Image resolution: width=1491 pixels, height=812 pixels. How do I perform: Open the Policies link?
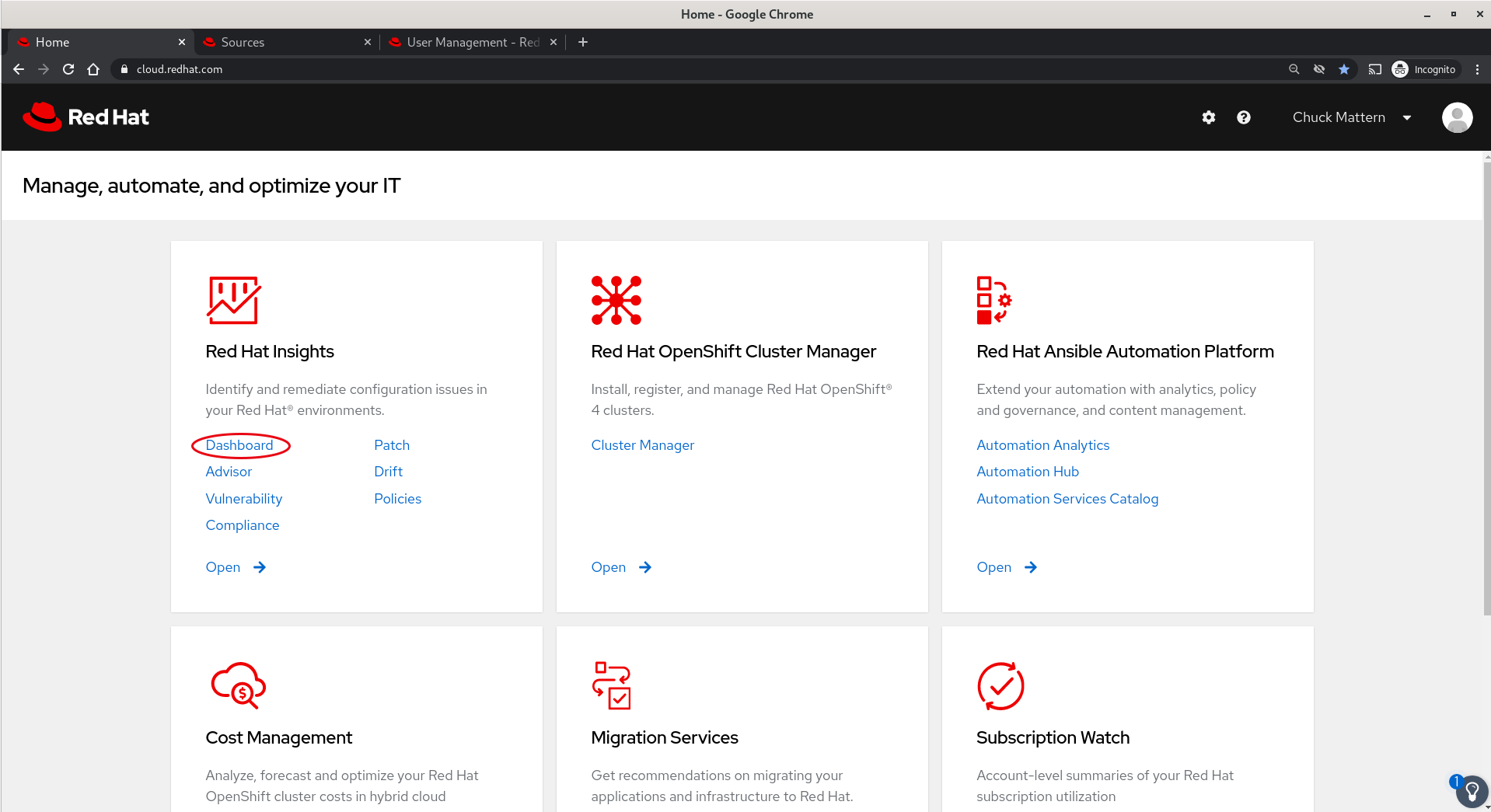[398, 499]
